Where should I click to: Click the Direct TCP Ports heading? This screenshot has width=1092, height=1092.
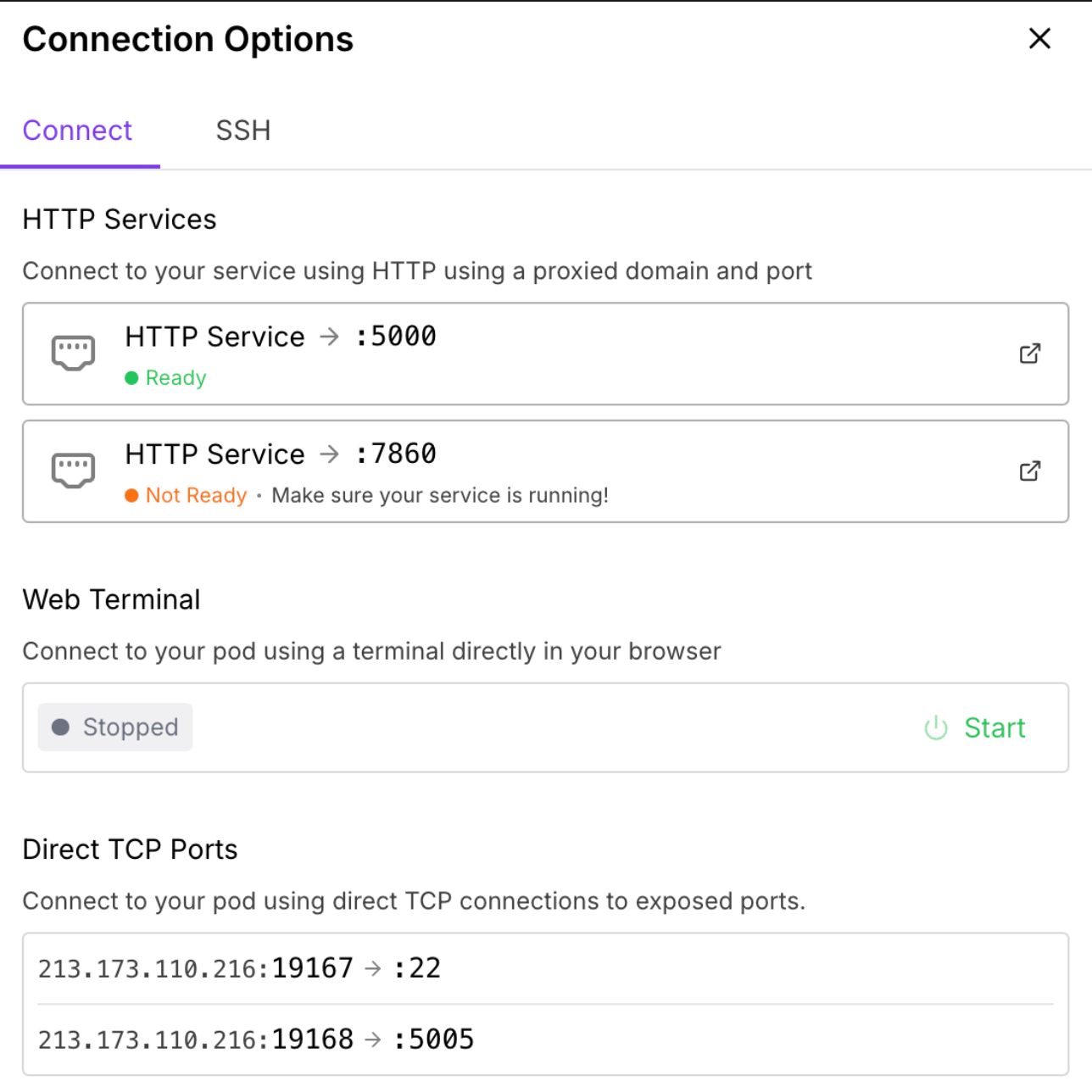130,850
